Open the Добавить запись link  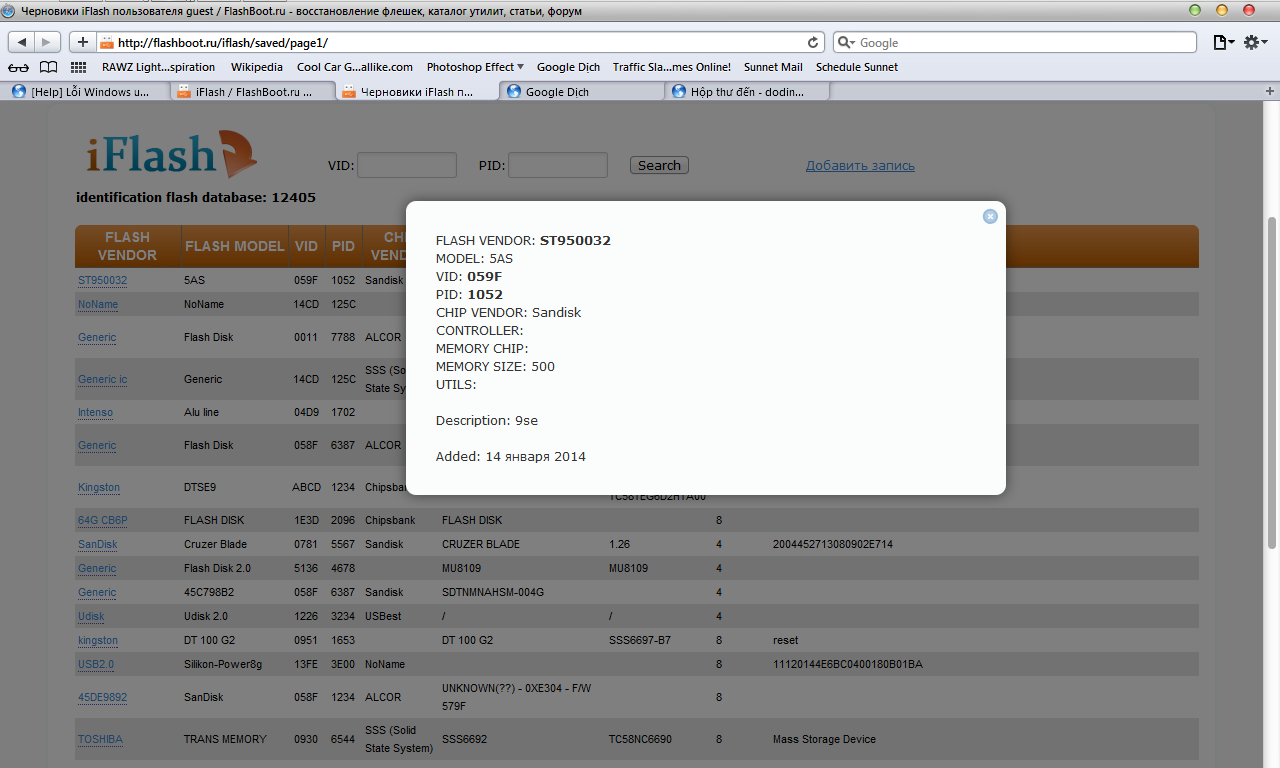coord(860,166)
